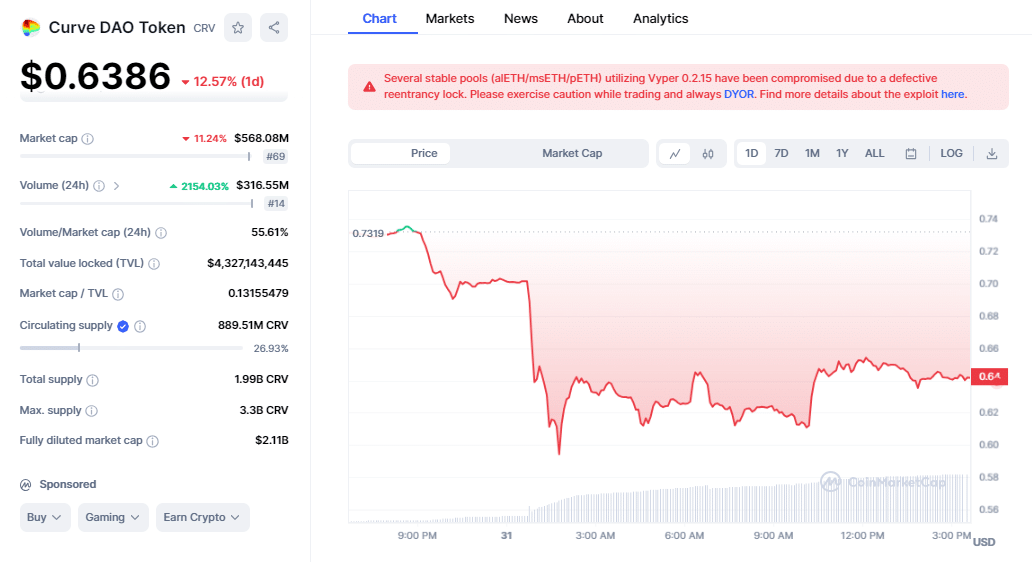Viewport: 1032px width, 562px height.
Task: Click Total value locked info icon
Action: [x=154, y=264]
